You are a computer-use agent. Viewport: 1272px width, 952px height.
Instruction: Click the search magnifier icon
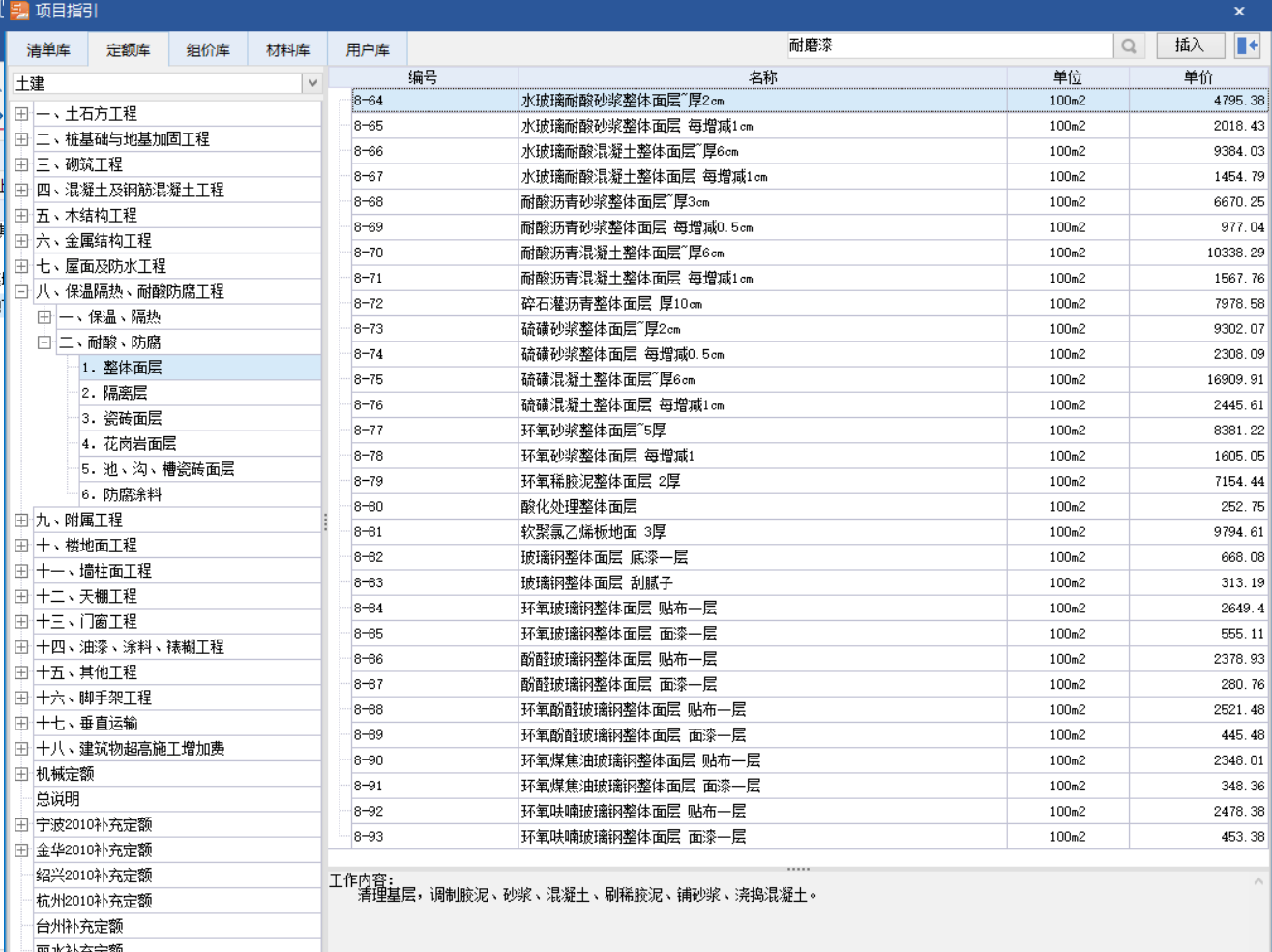(x=1129, y=45)
